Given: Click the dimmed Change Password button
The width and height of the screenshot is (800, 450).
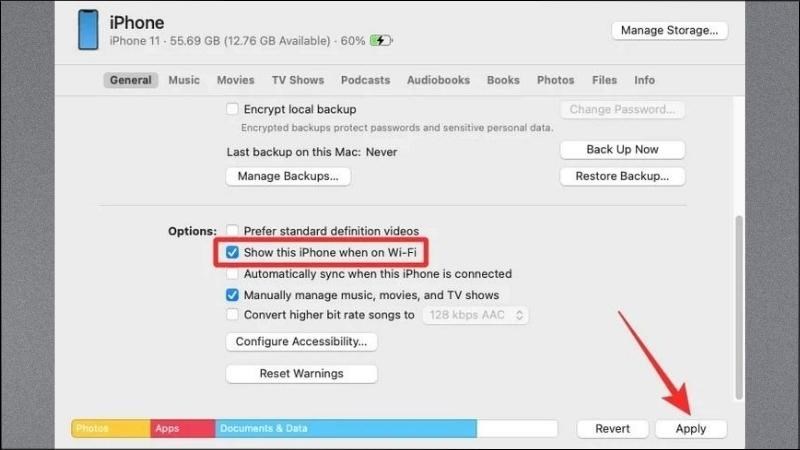Looking at the screenshot, I should 622,110.
